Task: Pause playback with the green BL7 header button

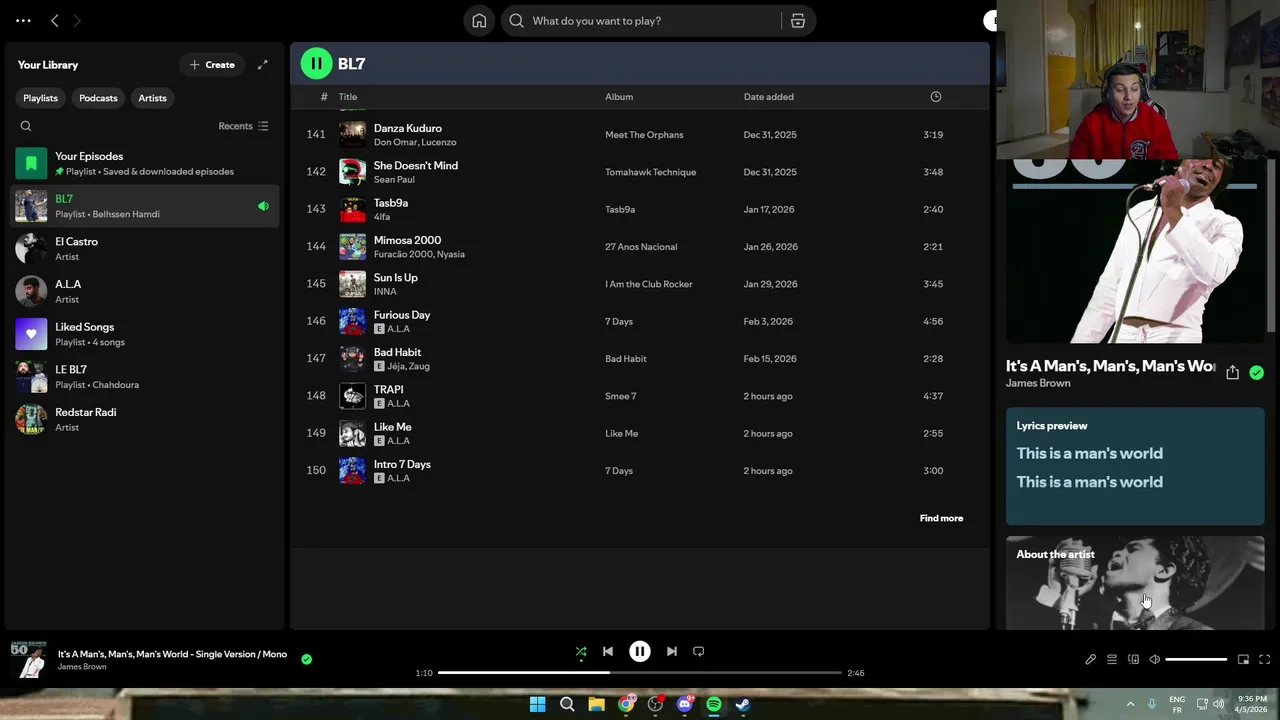Action: pos(316,63)
